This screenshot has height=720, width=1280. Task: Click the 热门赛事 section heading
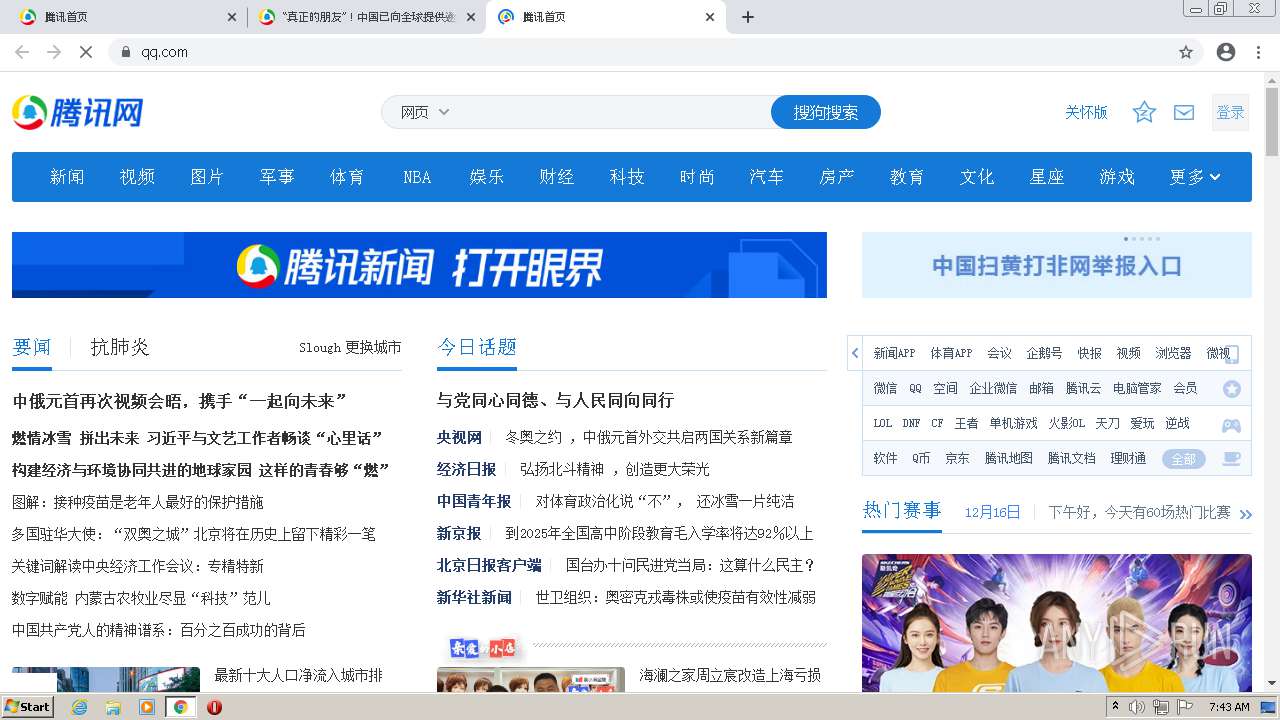pyautogui.click(x=902, y=511)
